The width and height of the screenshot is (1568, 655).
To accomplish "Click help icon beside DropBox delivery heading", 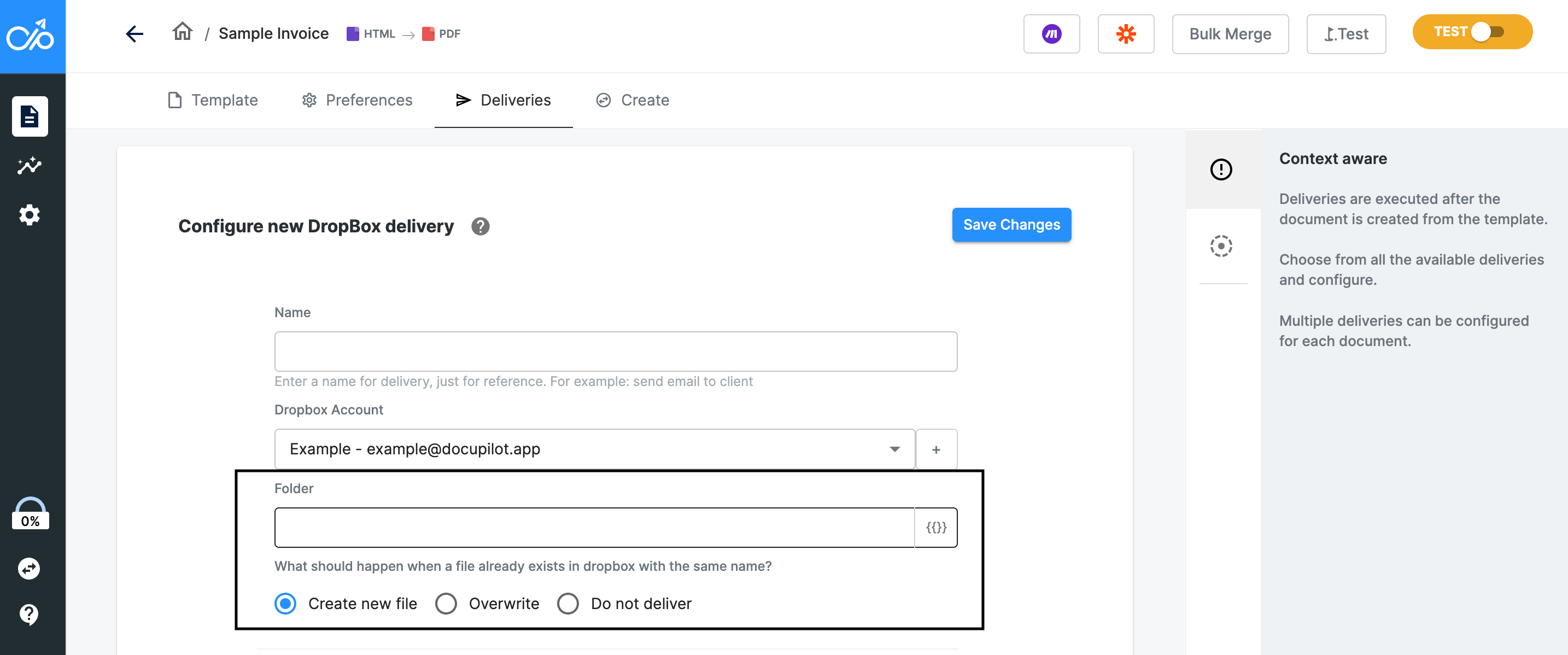I will point(480,226).
